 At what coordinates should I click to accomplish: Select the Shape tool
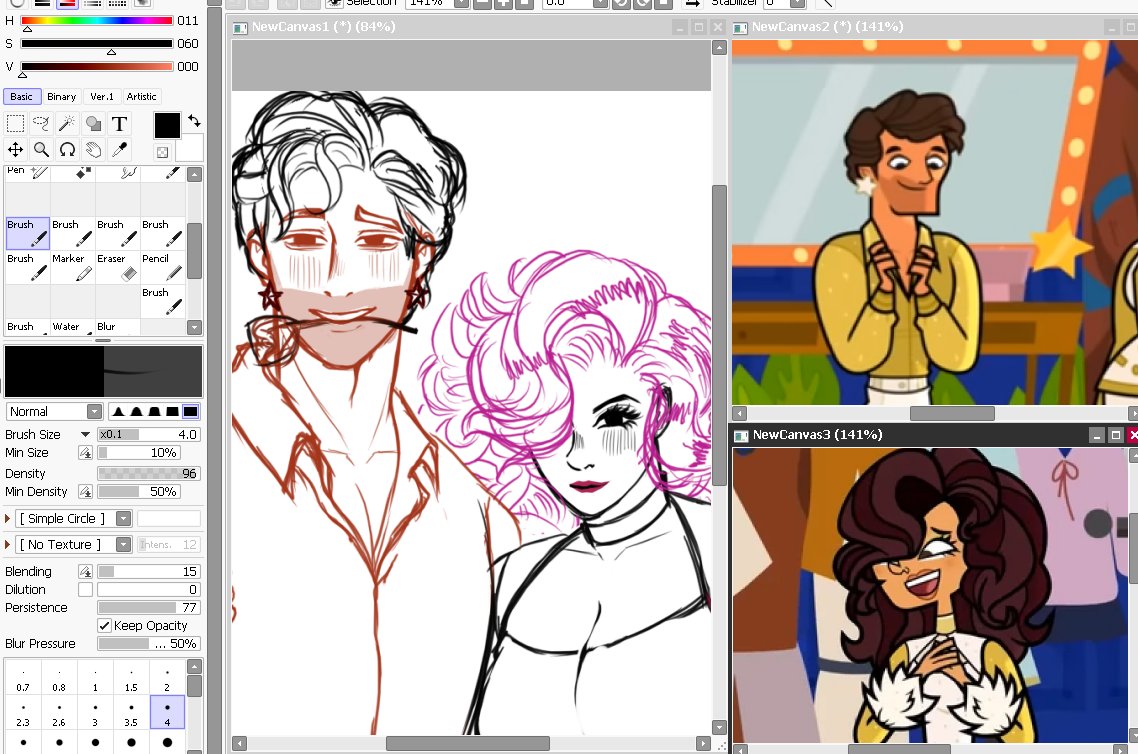94,123
